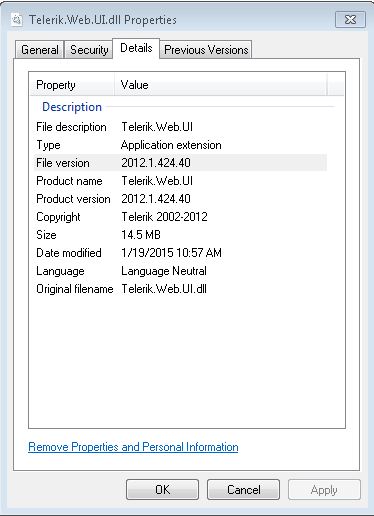The image size is (374, 516).
Task: Go to the Previous Versions tab
Action: point(206,50)
